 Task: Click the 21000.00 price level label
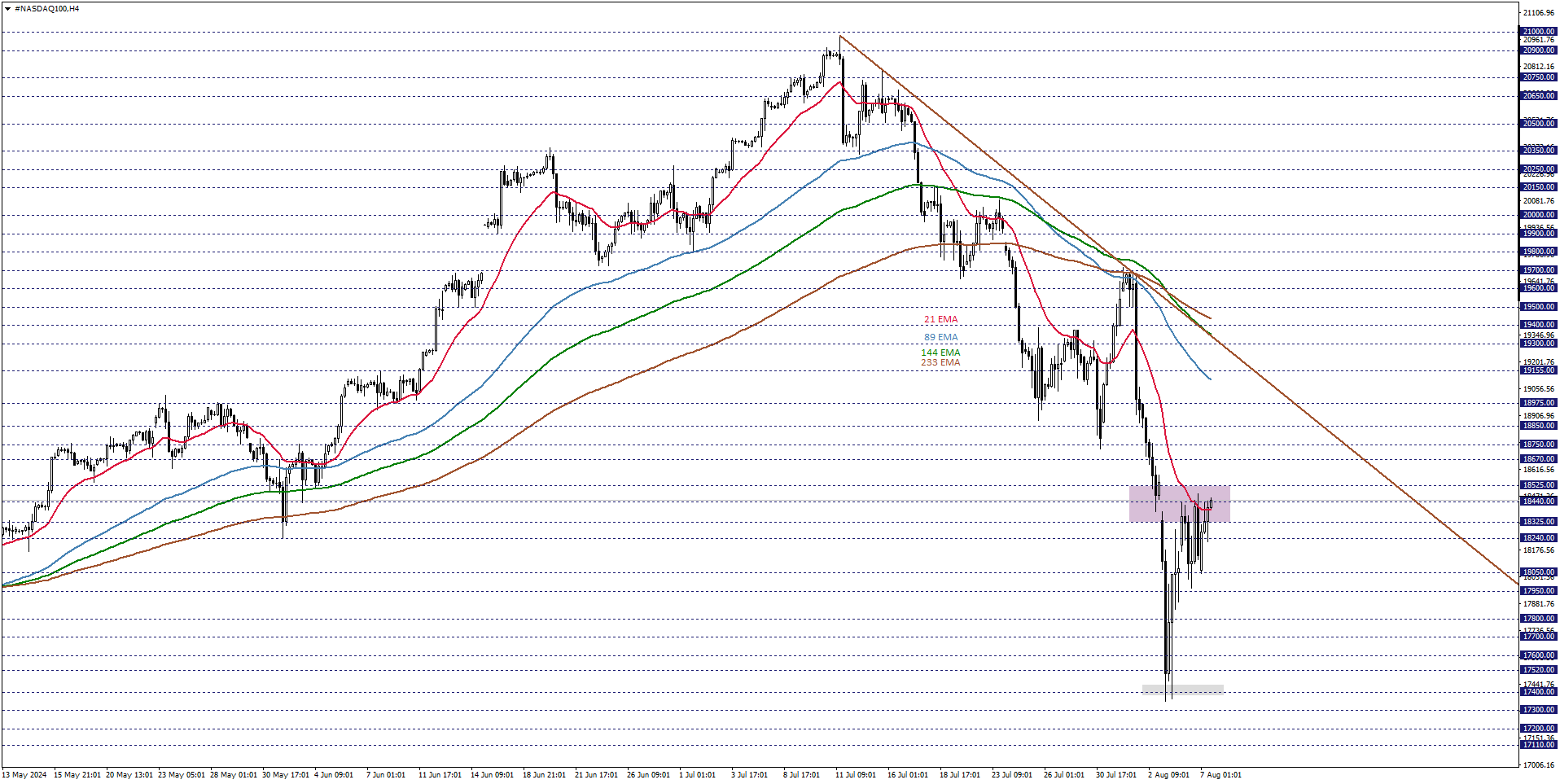point(1539,32)
